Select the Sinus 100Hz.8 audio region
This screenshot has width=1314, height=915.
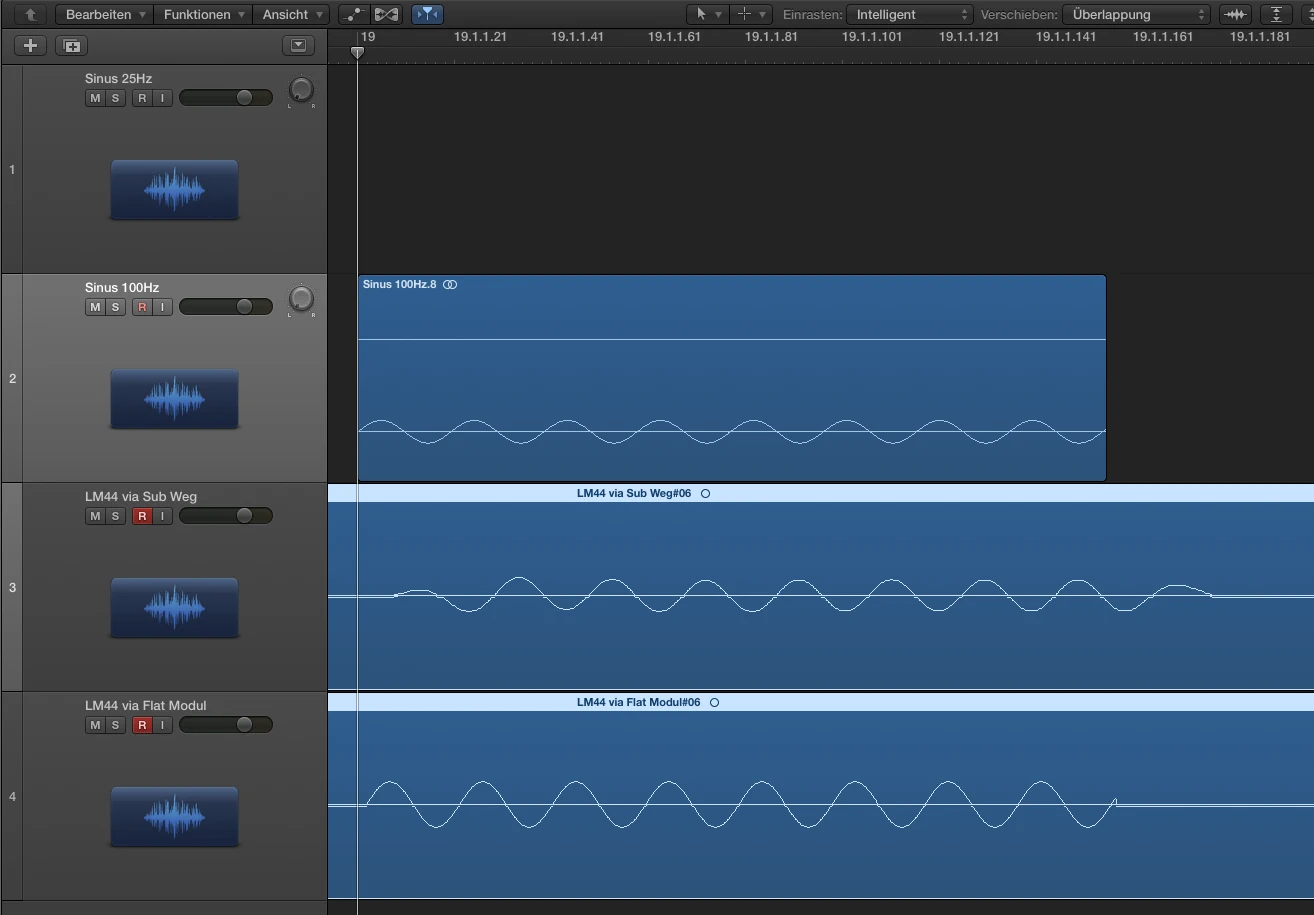pyautogui.click(x=731, y=380)
